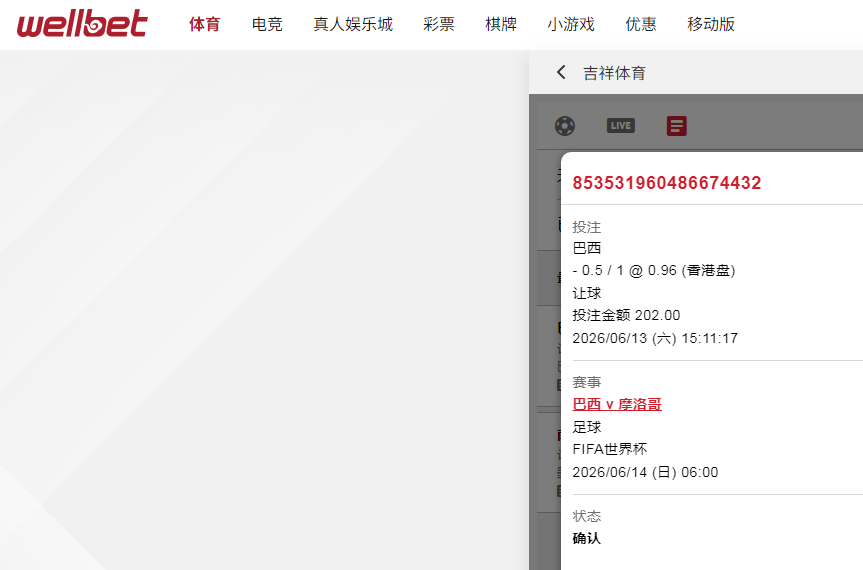
Task: Click the FIFA世界杯 league text
Action: pyautogui.click(x=610, y=449)
